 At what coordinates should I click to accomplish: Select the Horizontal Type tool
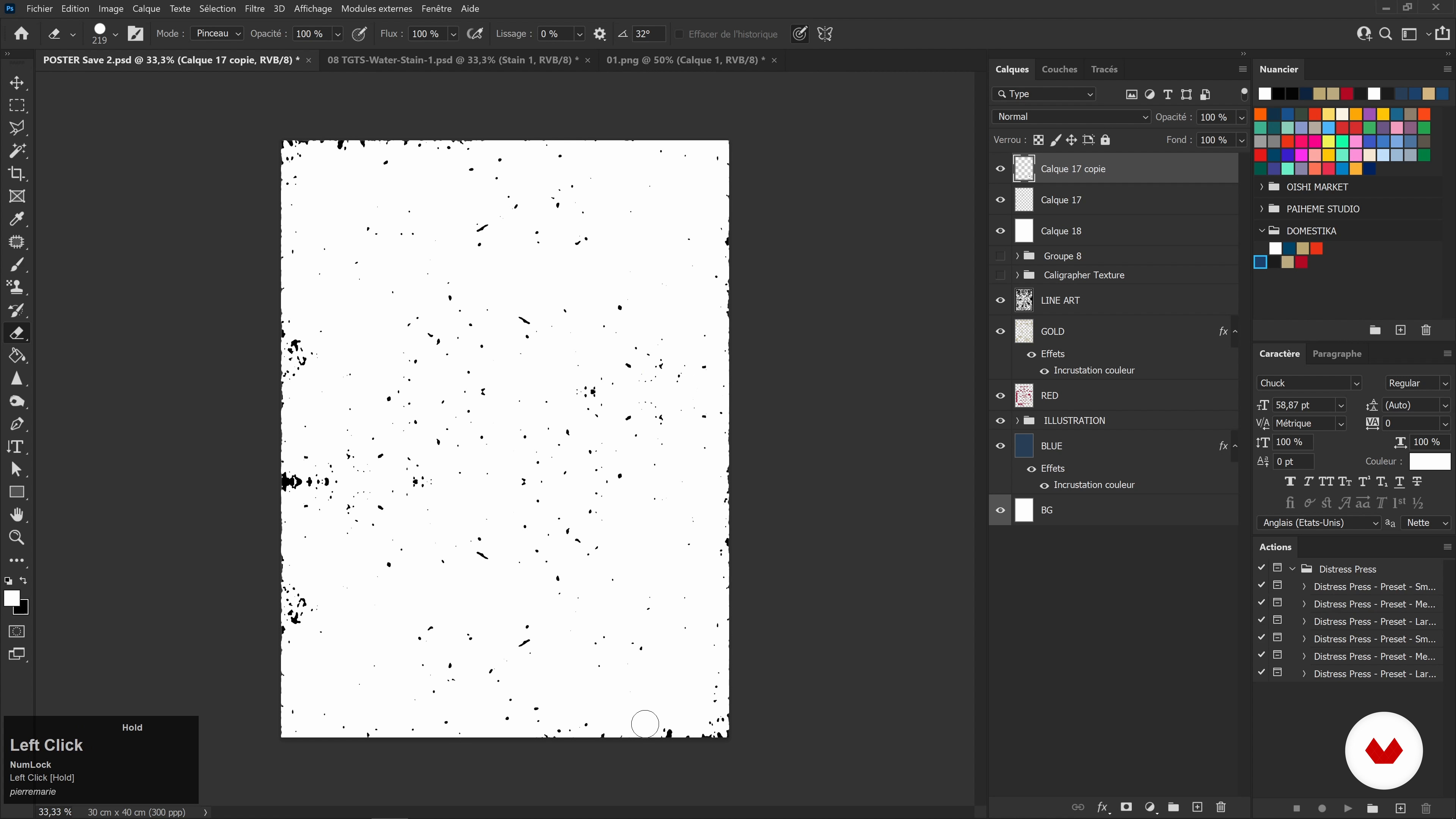point(16,447)
